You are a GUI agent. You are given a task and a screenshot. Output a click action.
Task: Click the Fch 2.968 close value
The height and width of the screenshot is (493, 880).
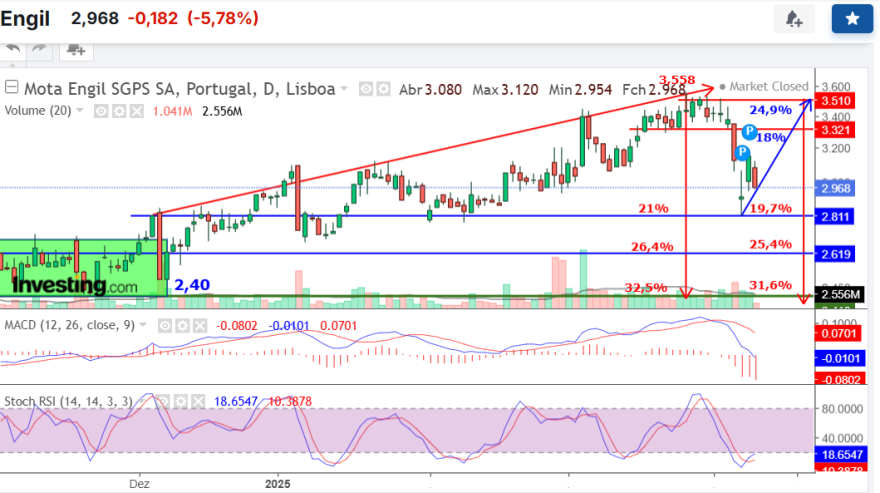click(x=654, y=89)
